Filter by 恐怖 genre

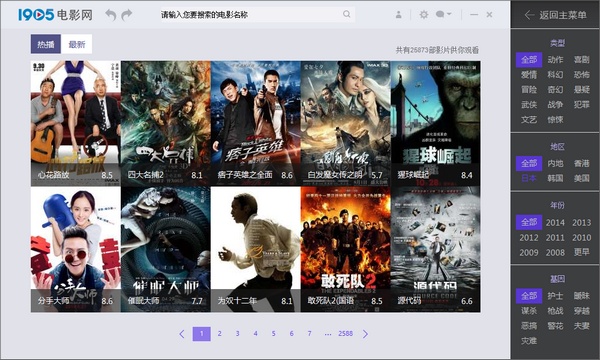582,75
